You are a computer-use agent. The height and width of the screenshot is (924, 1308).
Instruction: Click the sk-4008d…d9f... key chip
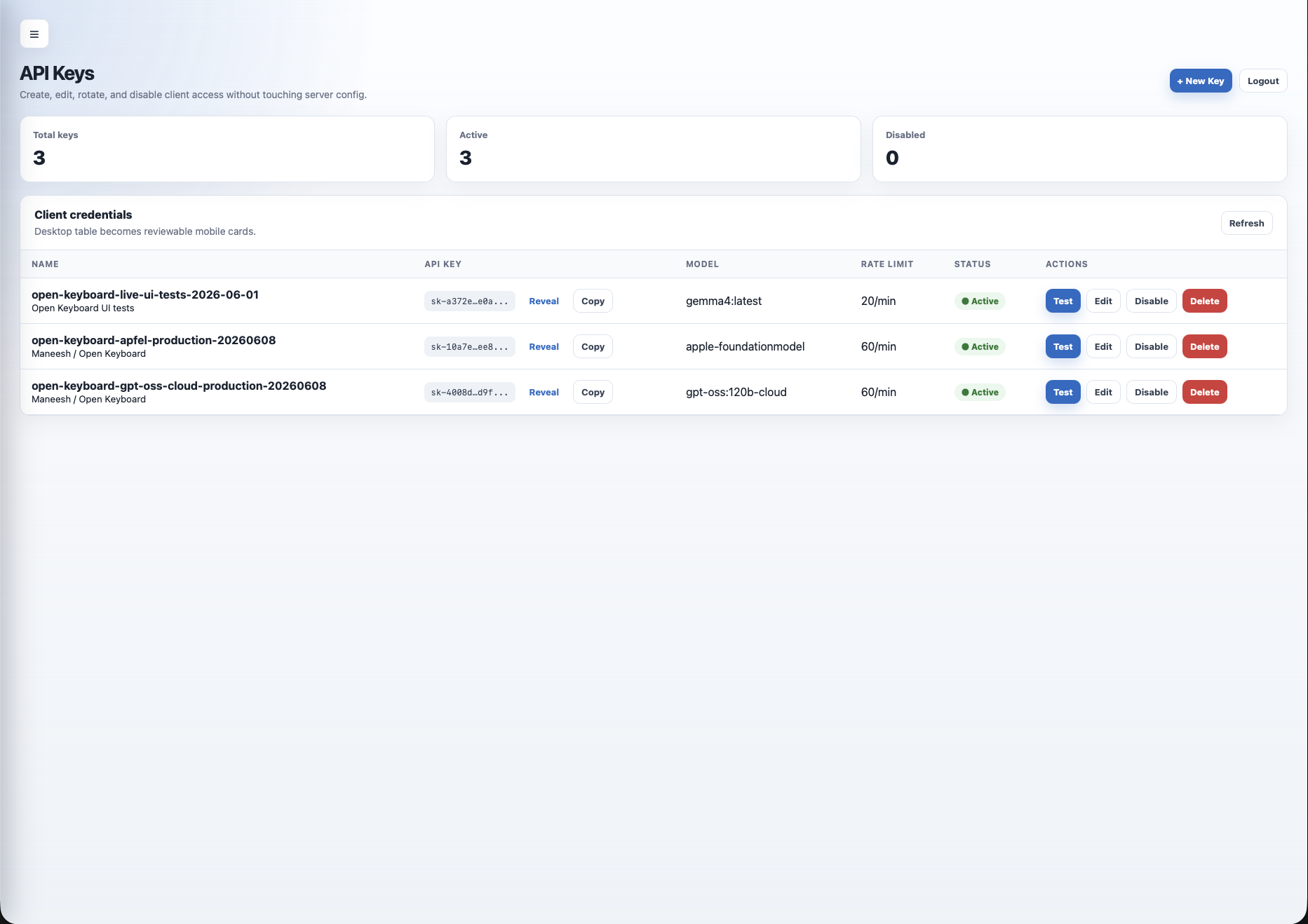(469, 392)
